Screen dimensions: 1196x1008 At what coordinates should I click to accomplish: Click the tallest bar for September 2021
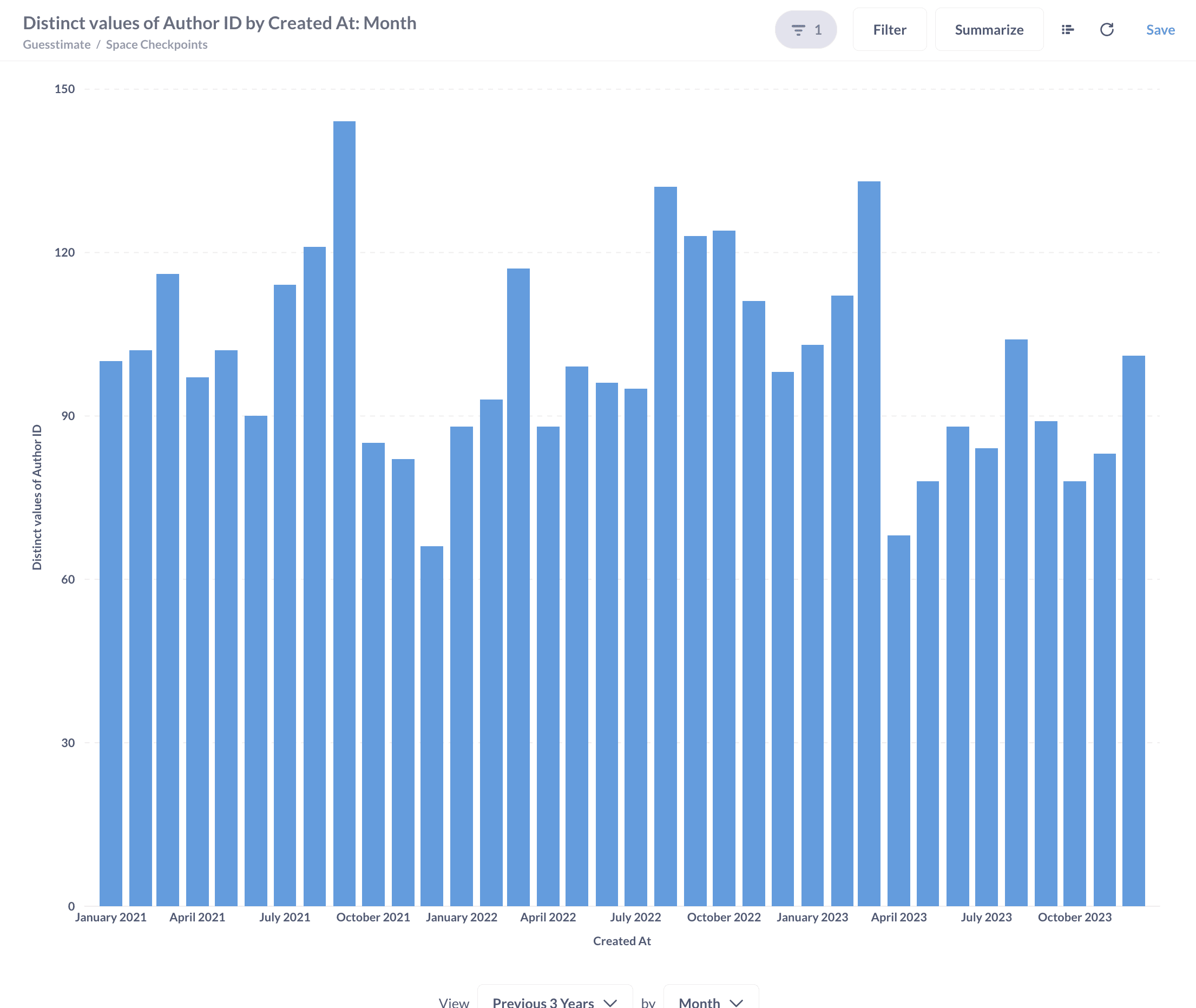click(x=344, y=513)
